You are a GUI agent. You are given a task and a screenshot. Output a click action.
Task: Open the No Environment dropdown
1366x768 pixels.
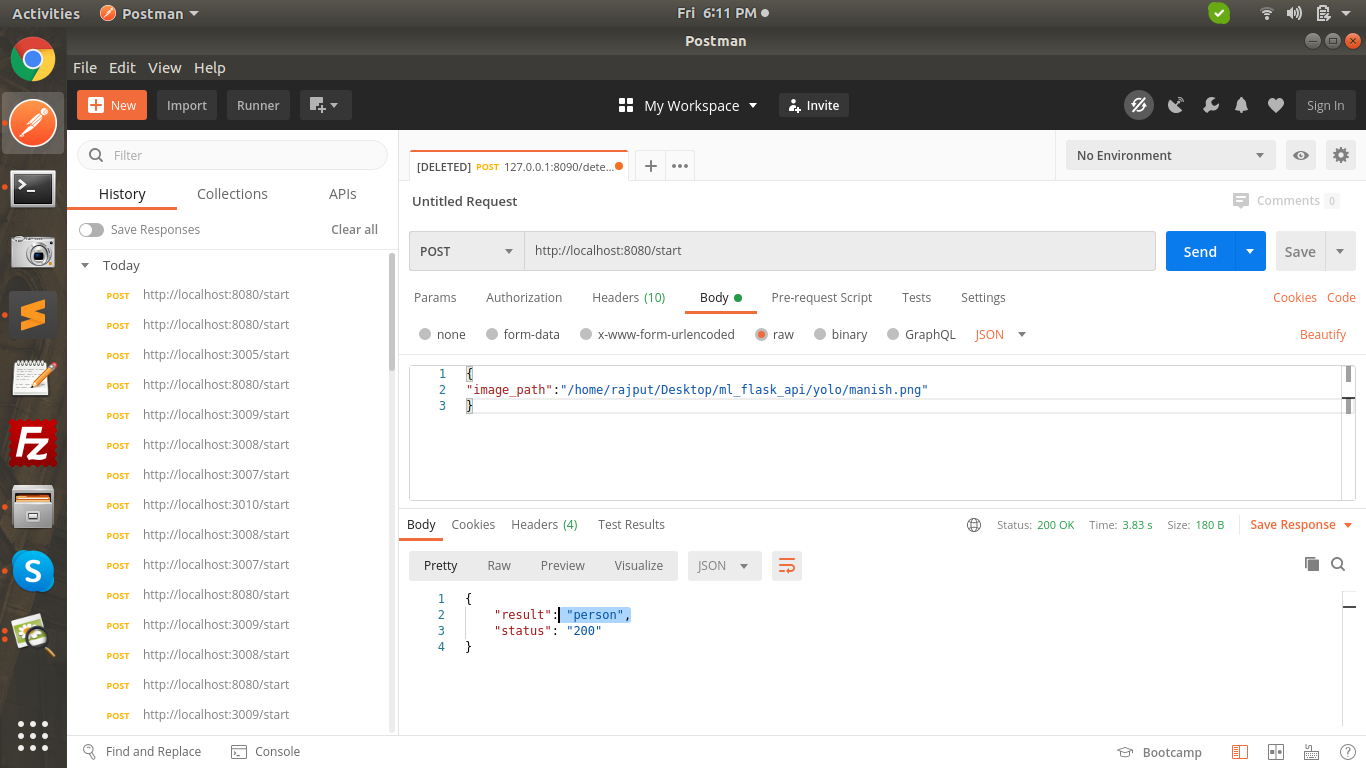click(1168, 155)
